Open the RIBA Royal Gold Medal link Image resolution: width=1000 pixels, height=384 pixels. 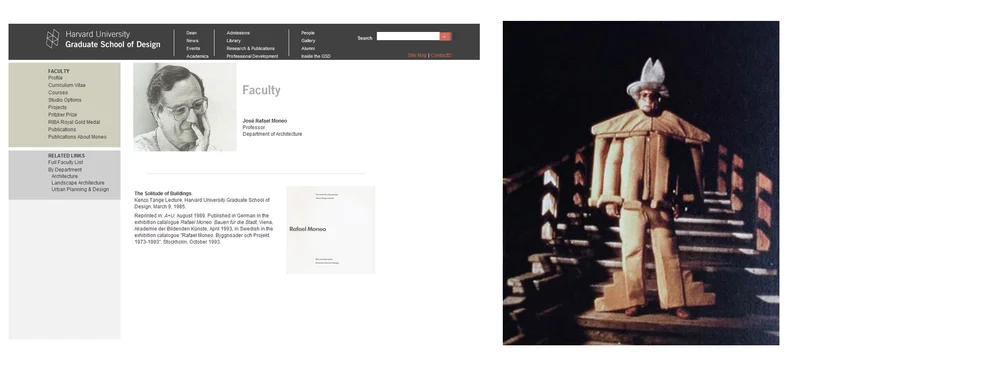(x=74, y=122)
